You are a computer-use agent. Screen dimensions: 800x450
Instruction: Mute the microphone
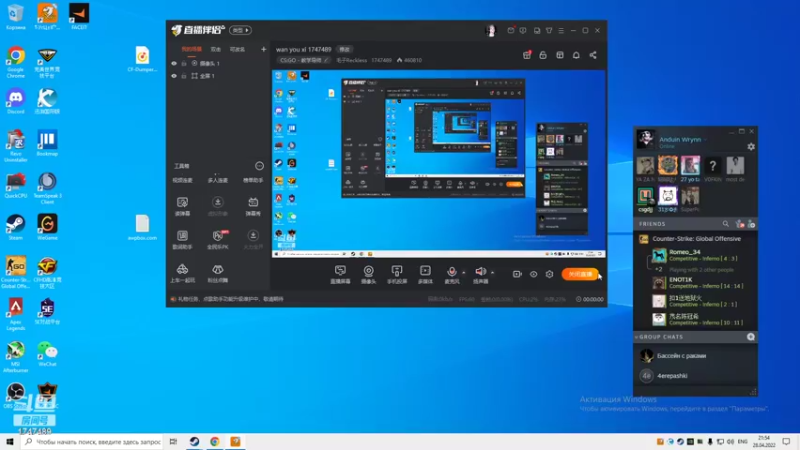[x=452, y=274]
